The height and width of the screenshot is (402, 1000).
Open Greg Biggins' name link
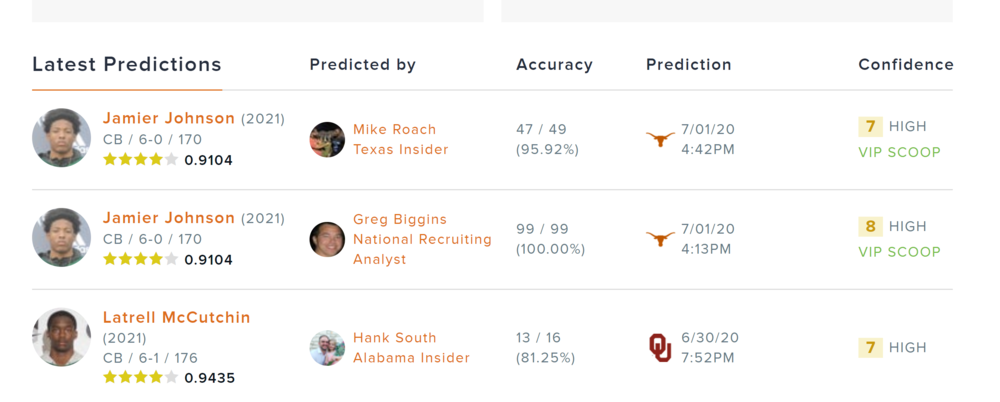coord(400,219)
